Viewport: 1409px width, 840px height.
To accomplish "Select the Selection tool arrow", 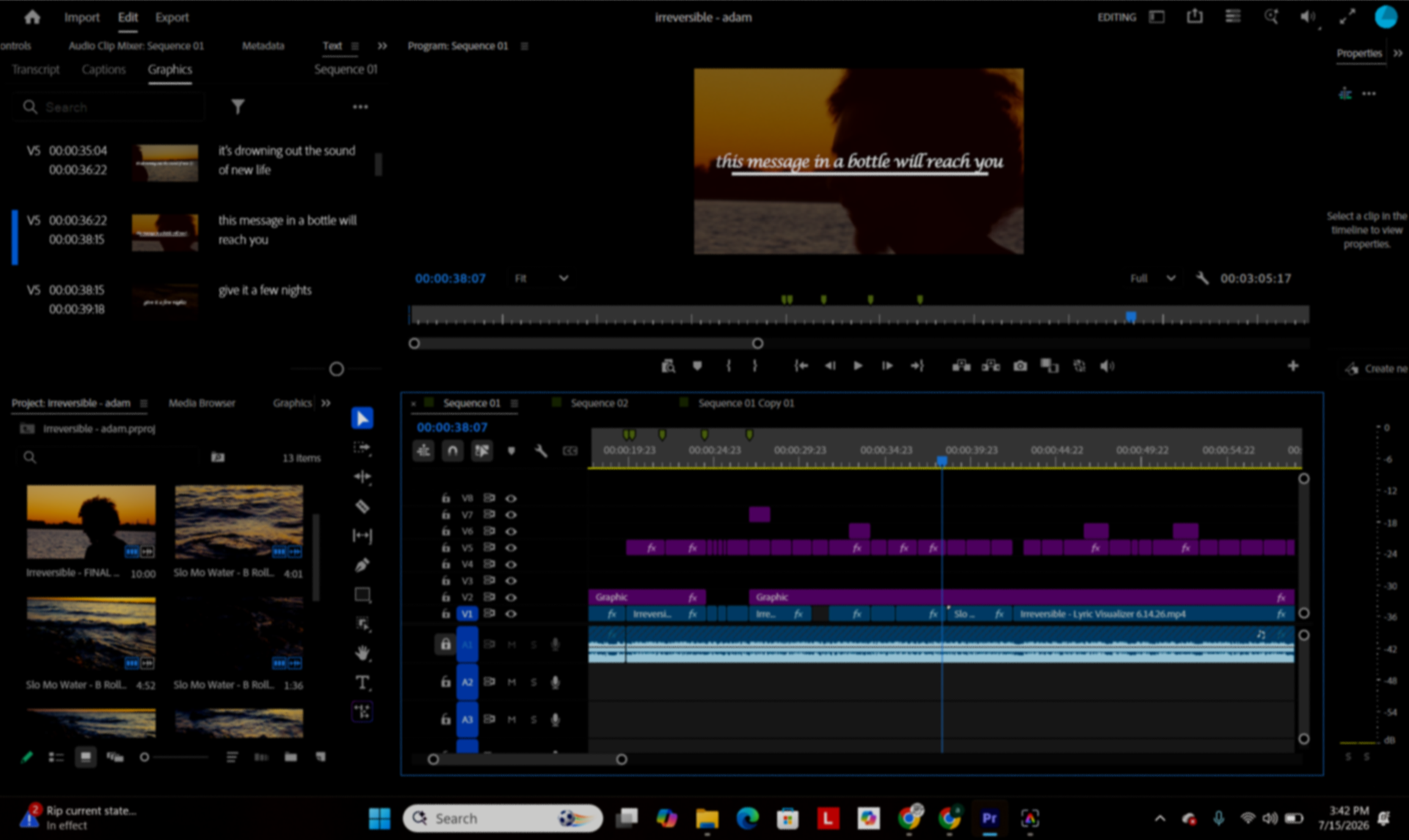I will pyautogui.click(x=363, y=418).
